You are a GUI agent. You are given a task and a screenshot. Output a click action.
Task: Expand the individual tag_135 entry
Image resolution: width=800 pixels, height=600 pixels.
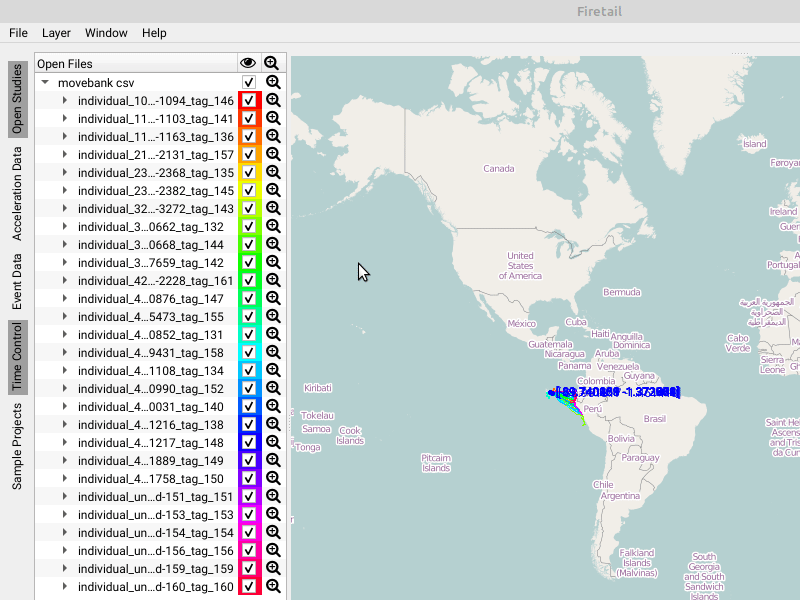pos(65,173)
